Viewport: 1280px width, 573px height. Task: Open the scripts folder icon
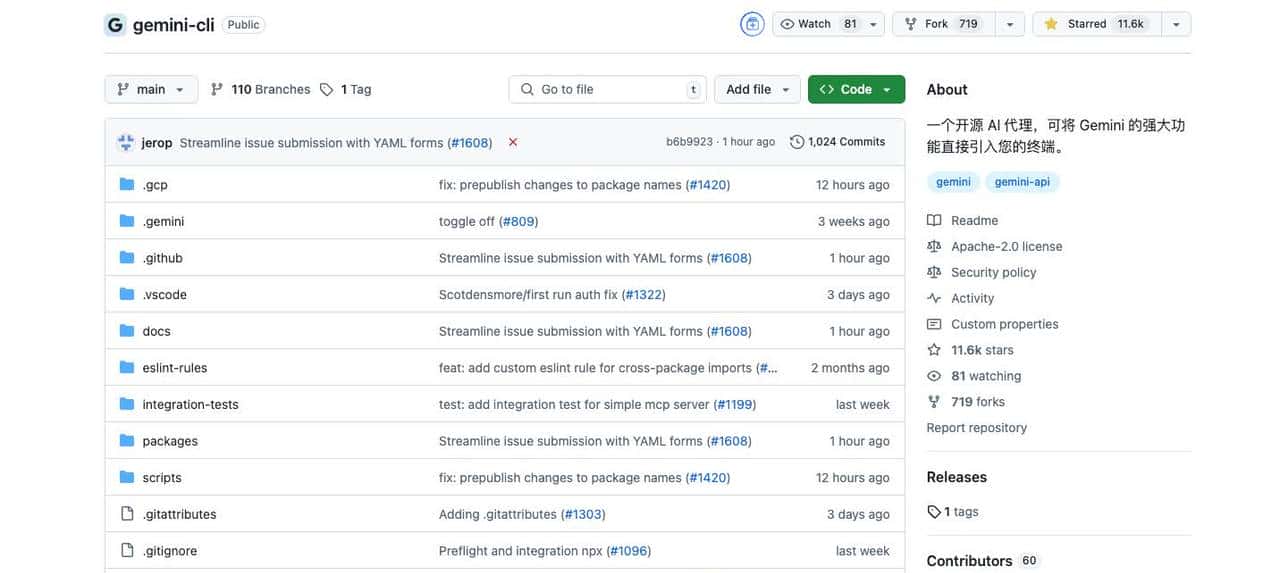[127, 477]
